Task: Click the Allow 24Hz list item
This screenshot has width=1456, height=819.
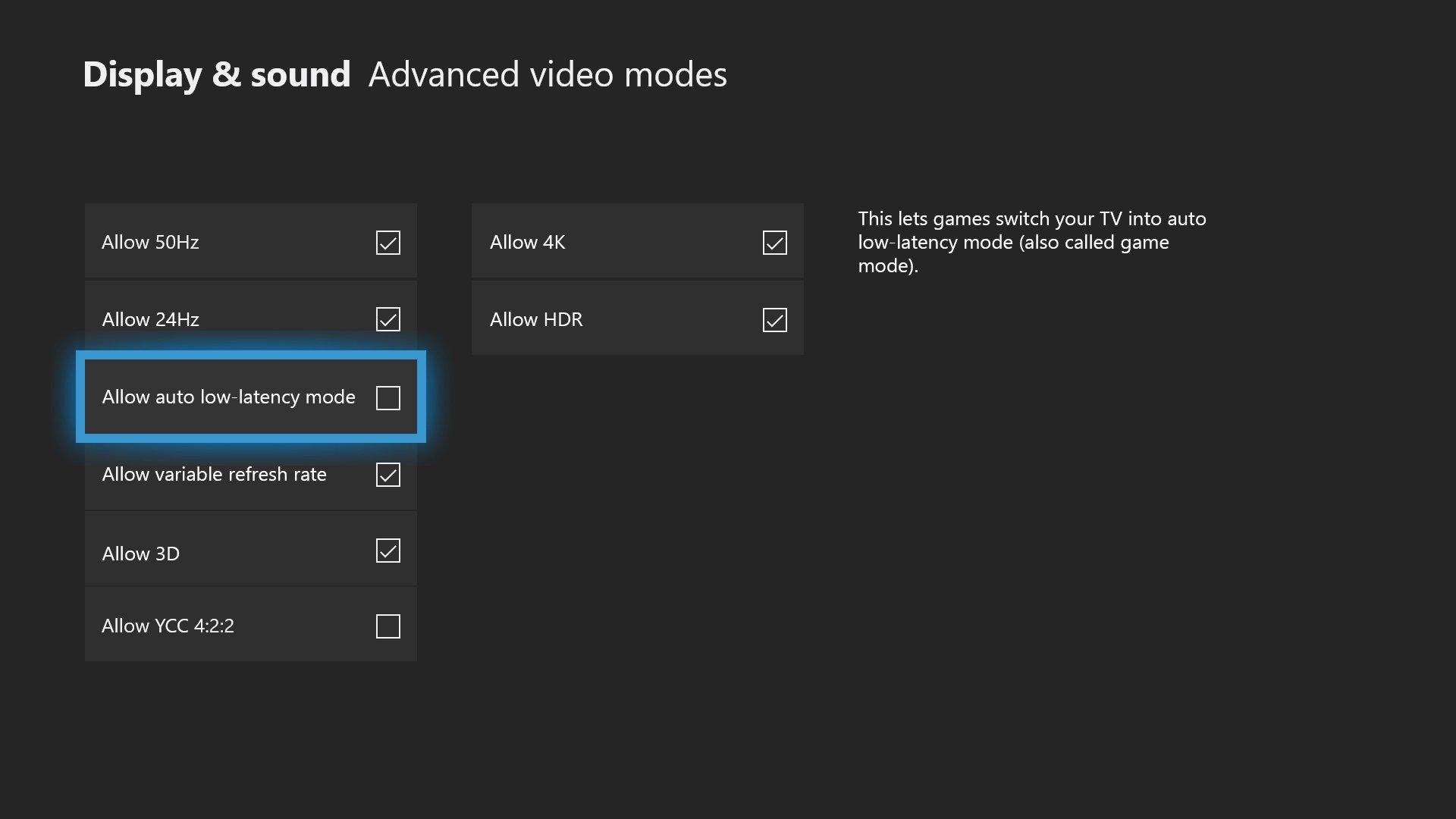Action: [250, 318]
